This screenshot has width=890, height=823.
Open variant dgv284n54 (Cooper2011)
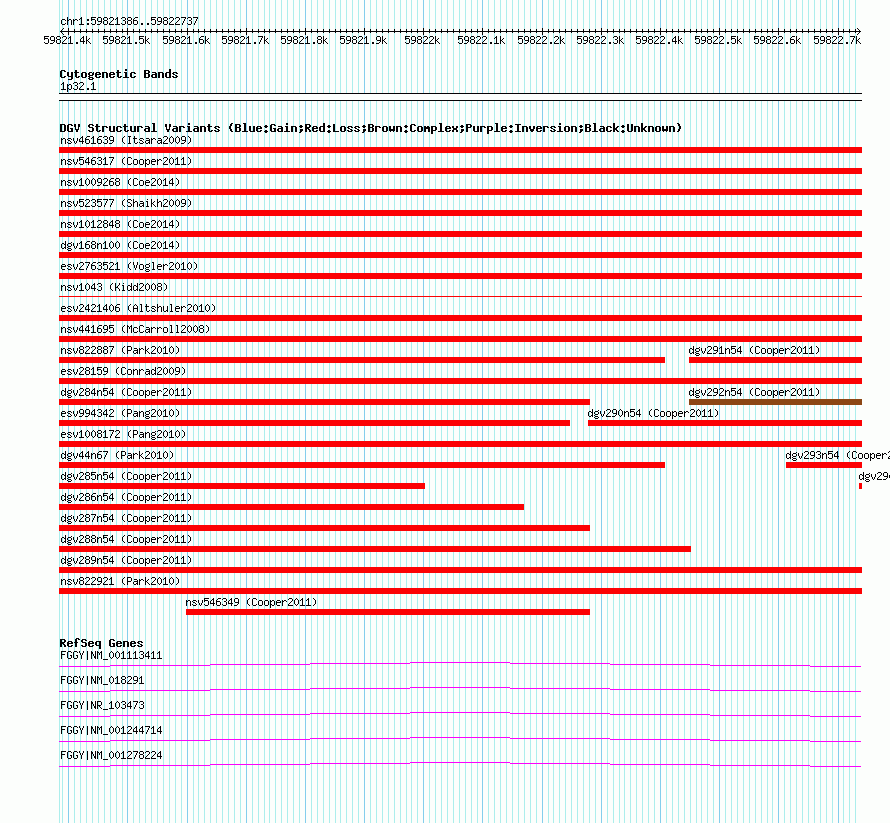coord(126,392)
